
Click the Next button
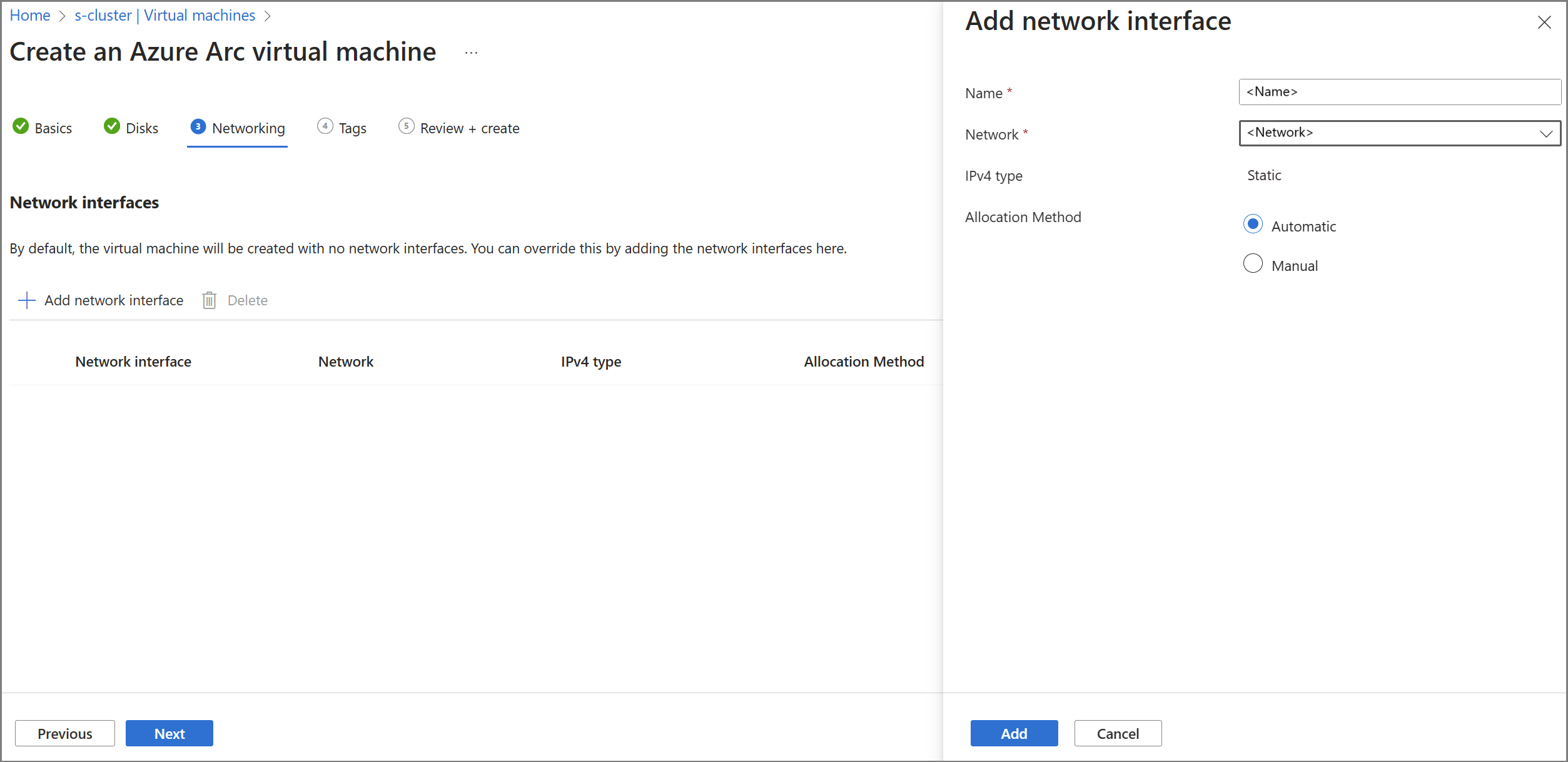coord(169,733)
